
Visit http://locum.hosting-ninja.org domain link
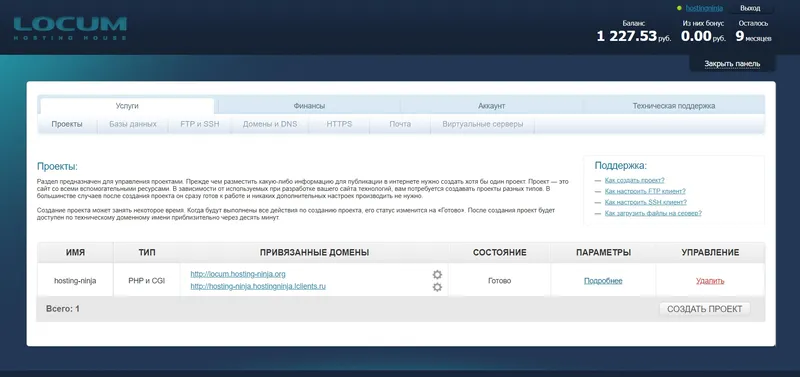[238, 274]
